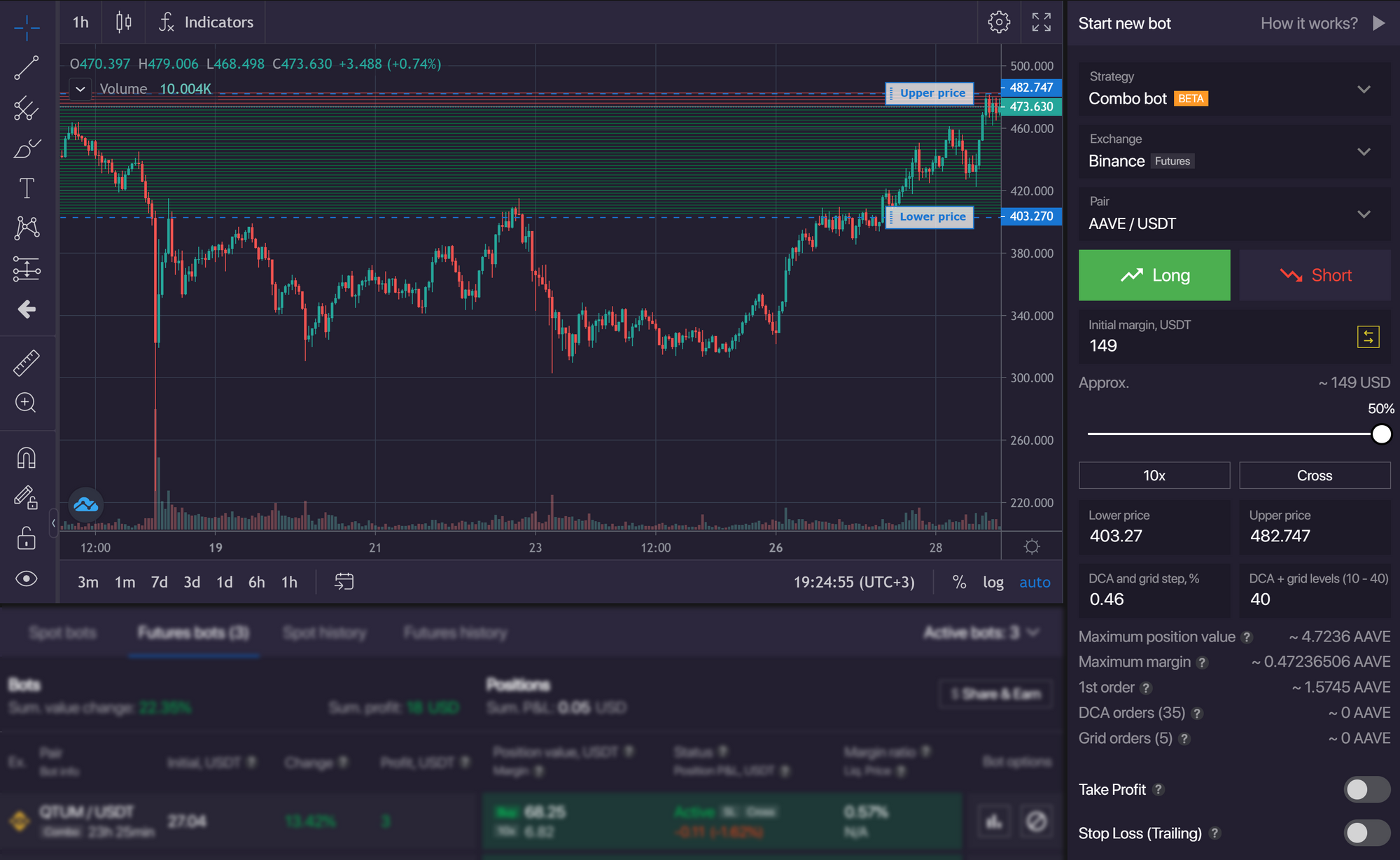Select the trend line drawing tool
This screenshot has height=860, width=1400.
click(27, 68)
